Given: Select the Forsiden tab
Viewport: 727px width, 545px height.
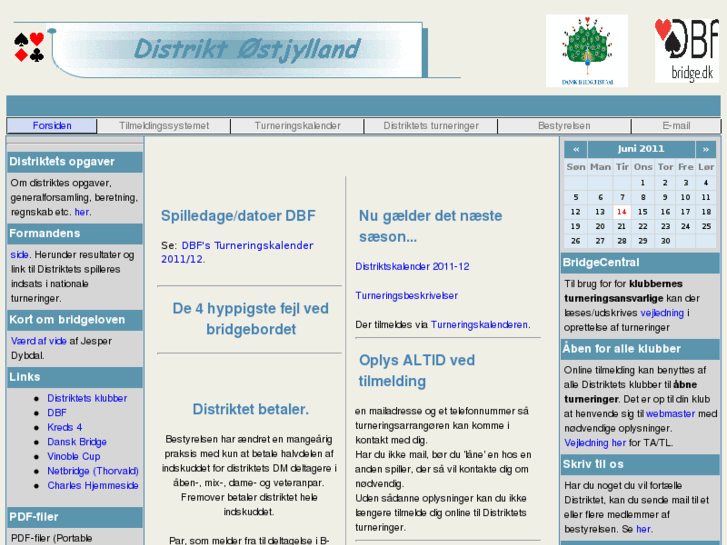Looking at the screenshot, I should click(52, 126).
